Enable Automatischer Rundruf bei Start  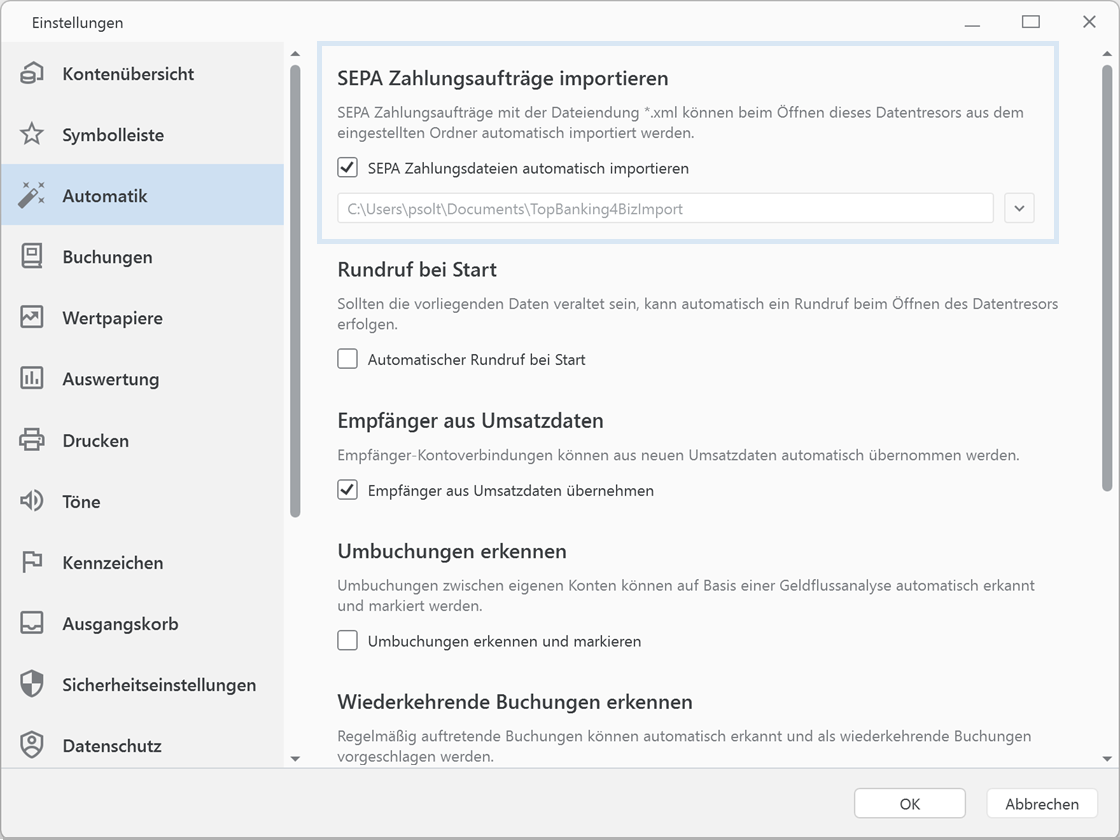pos(347,358)
